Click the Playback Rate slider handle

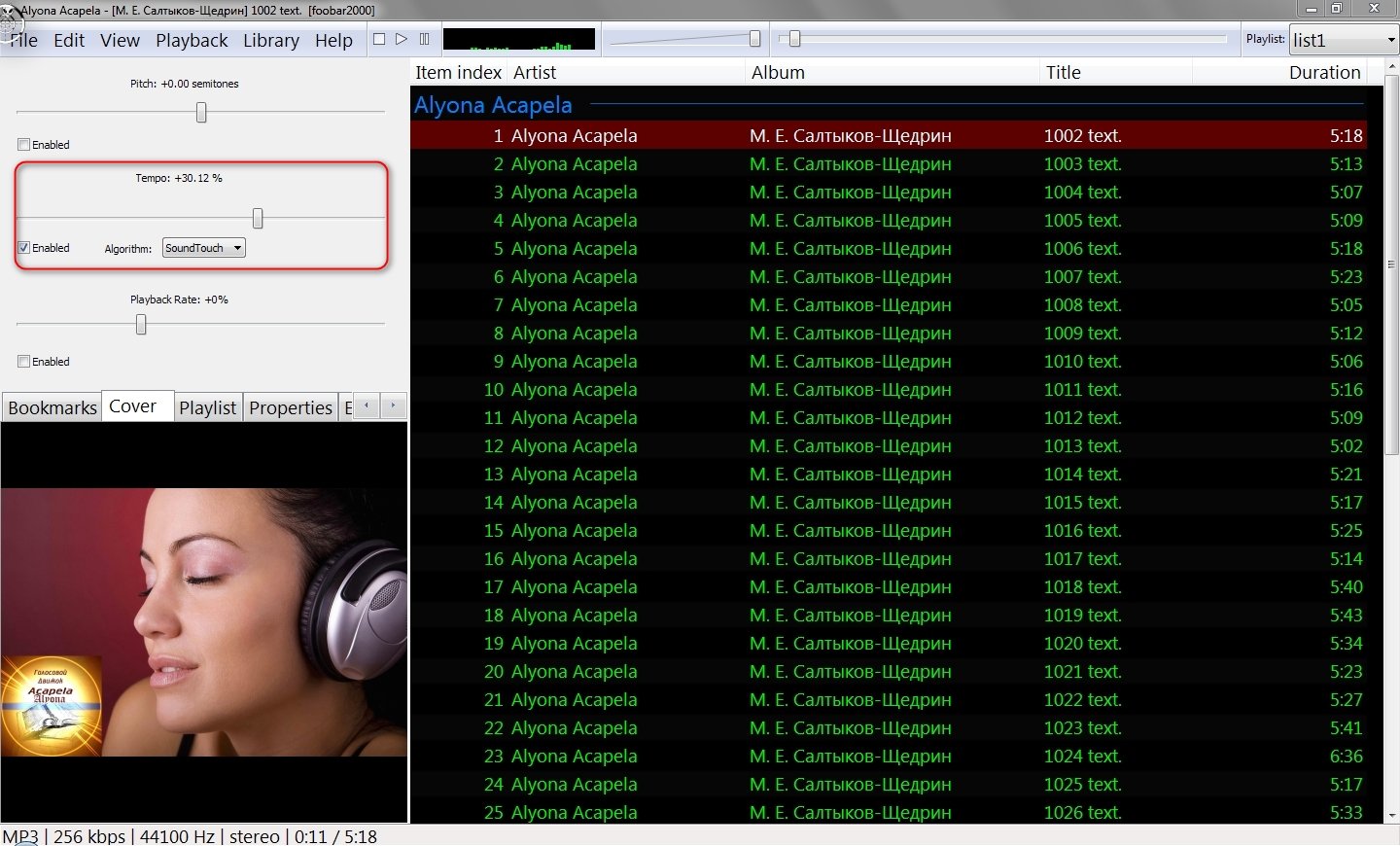coord(141,325)
